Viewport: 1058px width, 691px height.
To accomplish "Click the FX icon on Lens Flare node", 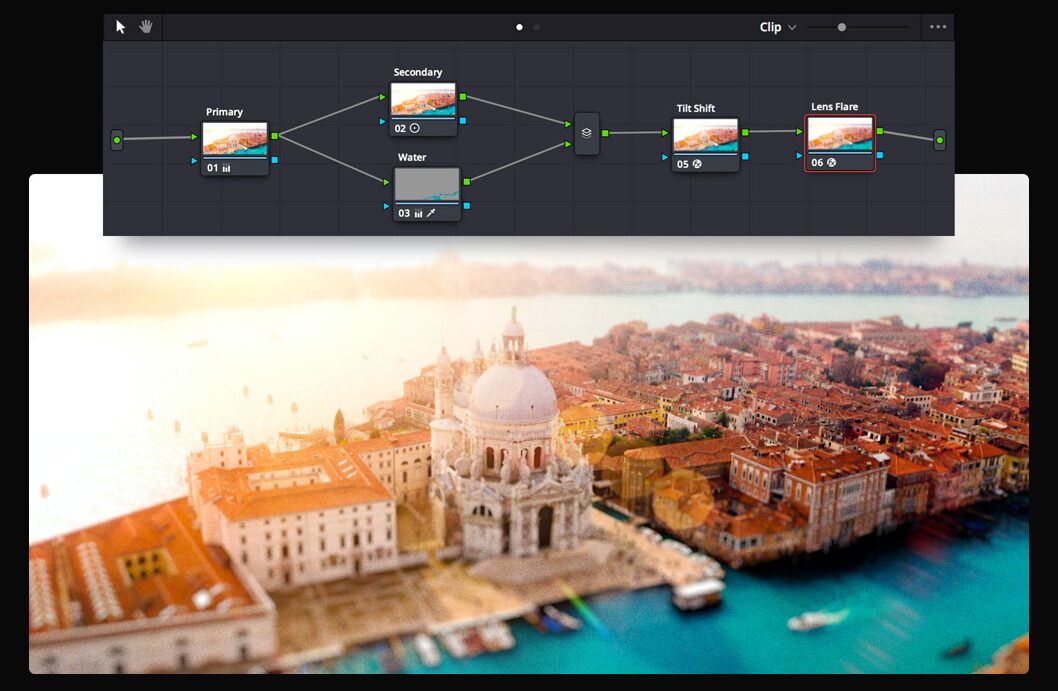I will pyautogui.click(x=831, y=162).
